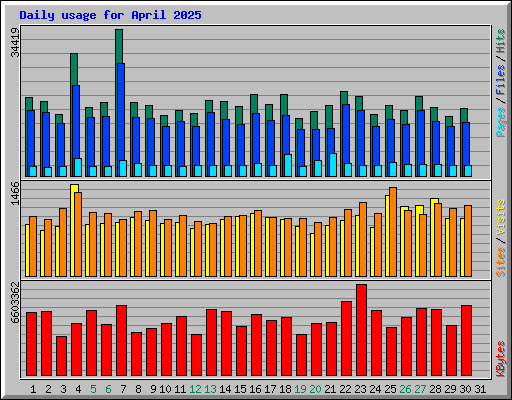Viewport: 512px width, 400px height.
Task: Click x-axis day label 25
Action: [x=390, y=389]
